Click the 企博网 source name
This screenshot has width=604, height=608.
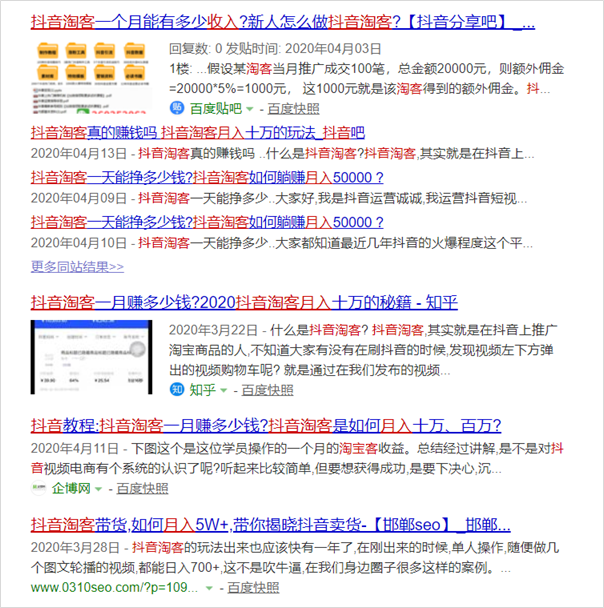click(x=71, y=488)
